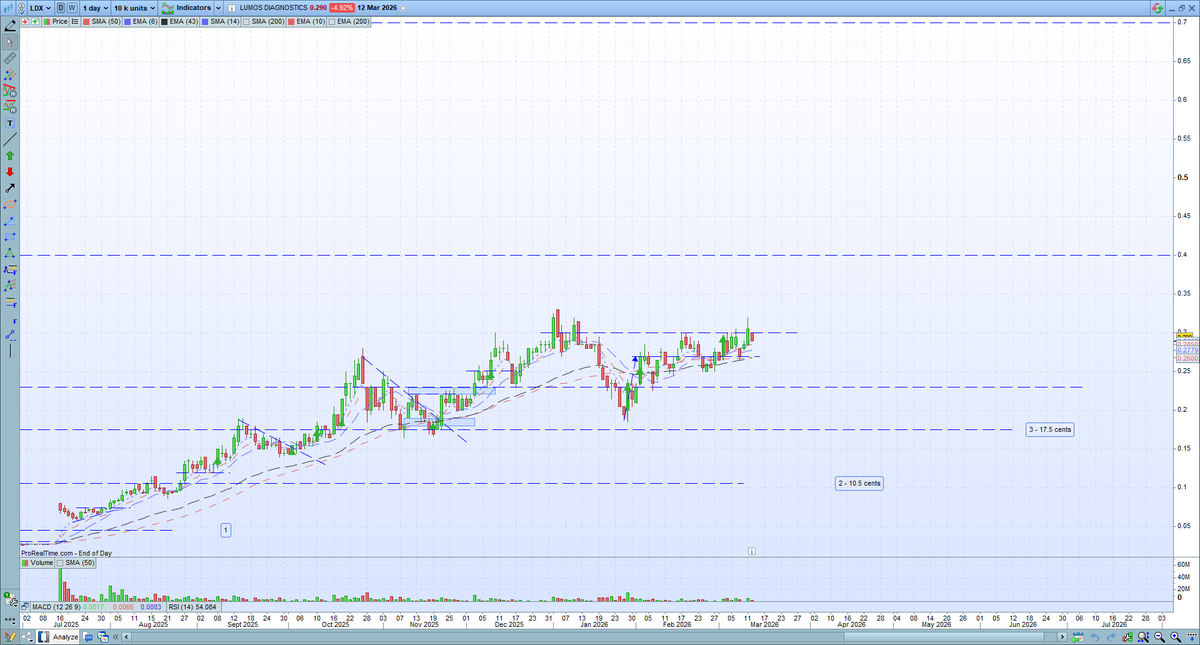
Task: Enable the SMA (200) indicator
Action: pos(264,22)
